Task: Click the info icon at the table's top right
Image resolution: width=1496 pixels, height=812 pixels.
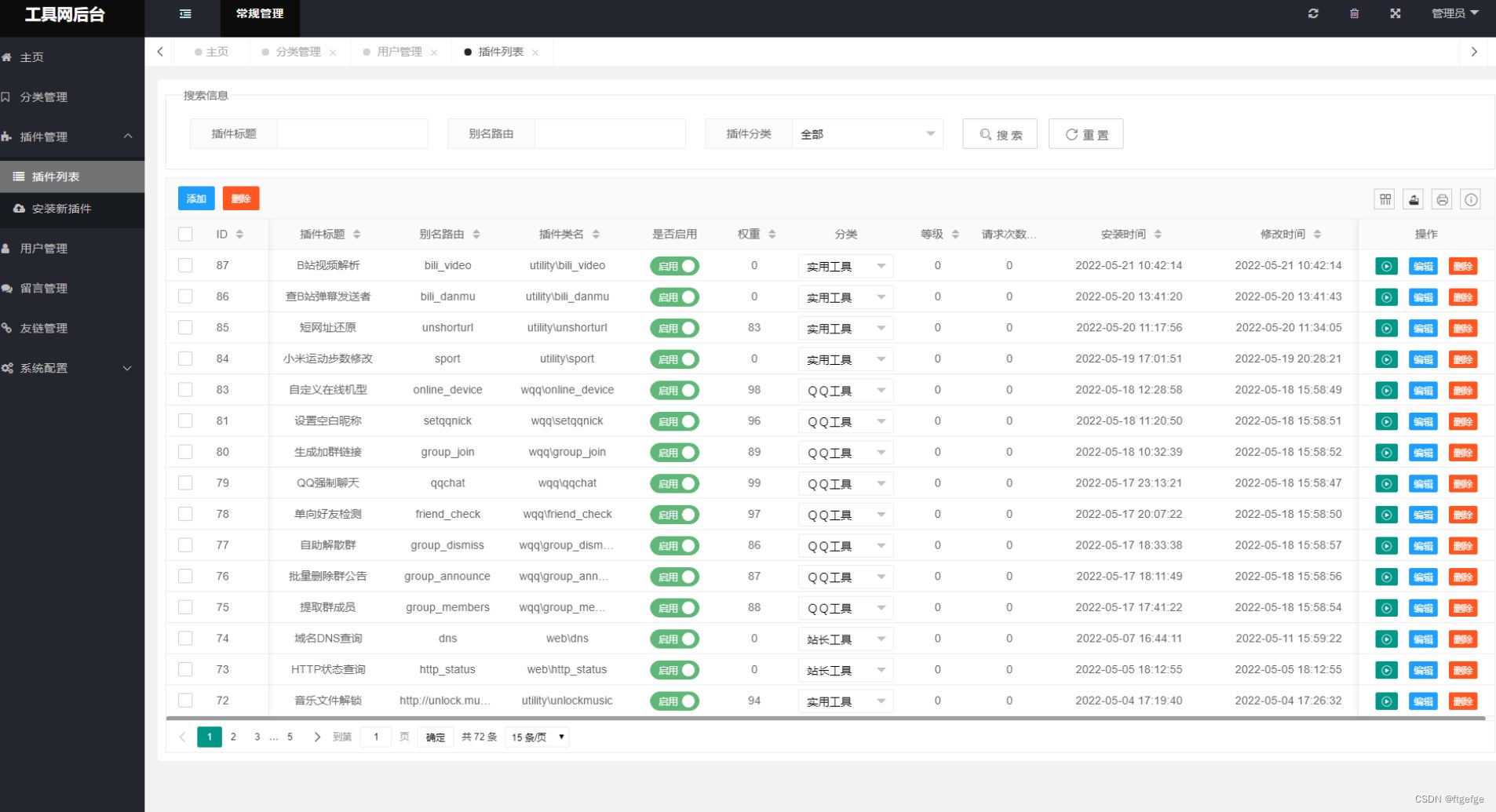Action: (1471, 198)
